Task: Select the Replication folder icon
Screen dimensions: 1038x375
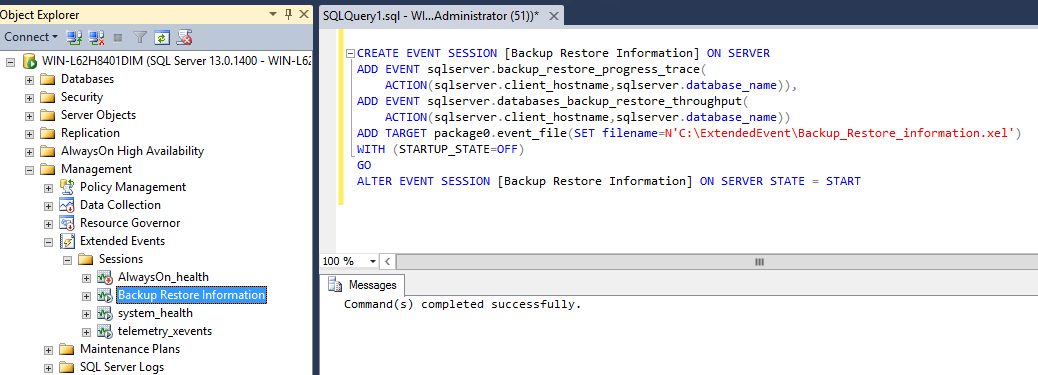Action: (47, 133)
